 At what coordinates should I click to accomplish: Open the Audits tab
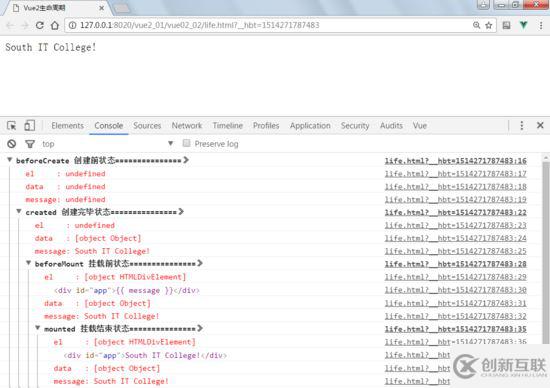click(391, 126)
